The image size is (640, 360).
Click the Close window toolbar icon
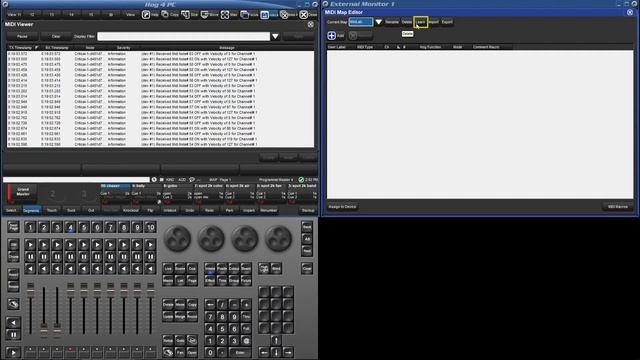[x=304, y=15]
